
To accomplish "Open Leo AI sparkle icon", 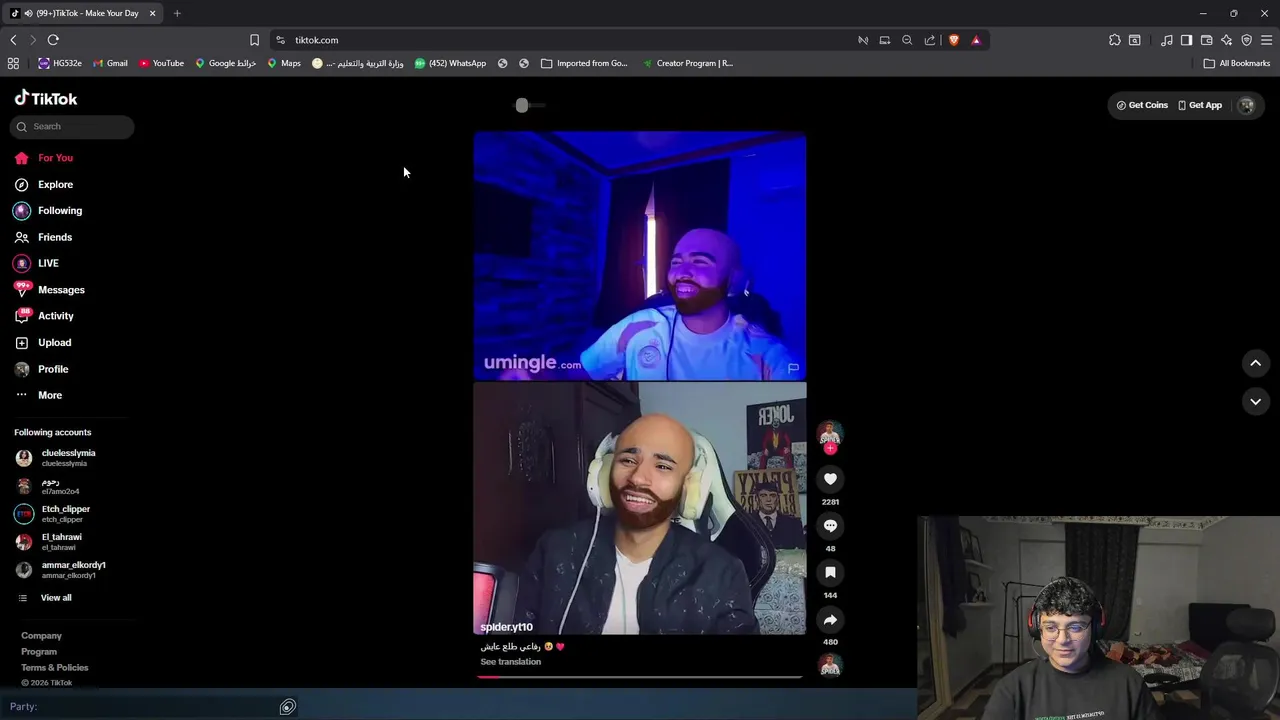I will [x=1227, y=40].
